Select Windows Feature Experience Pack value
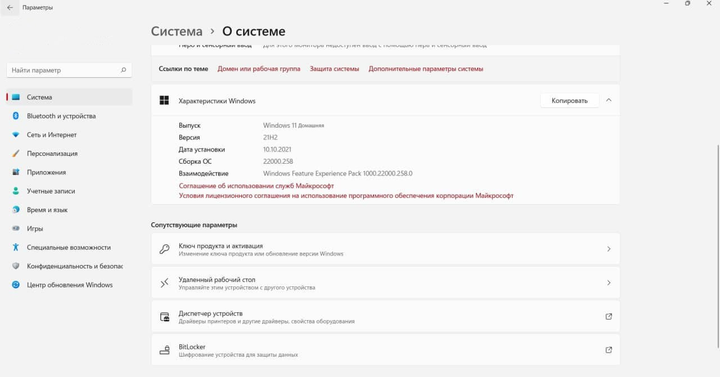The width and height of the screenshot is (720, 377). pyautogui.click(x=338, y=173)
